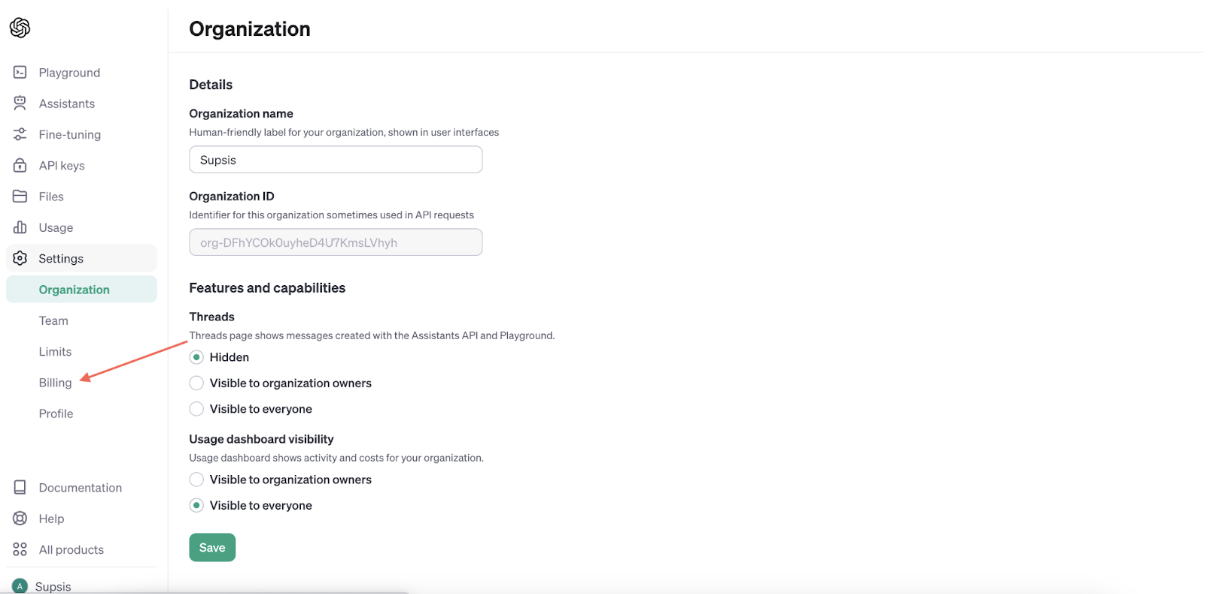Click the green Save button

212,547
